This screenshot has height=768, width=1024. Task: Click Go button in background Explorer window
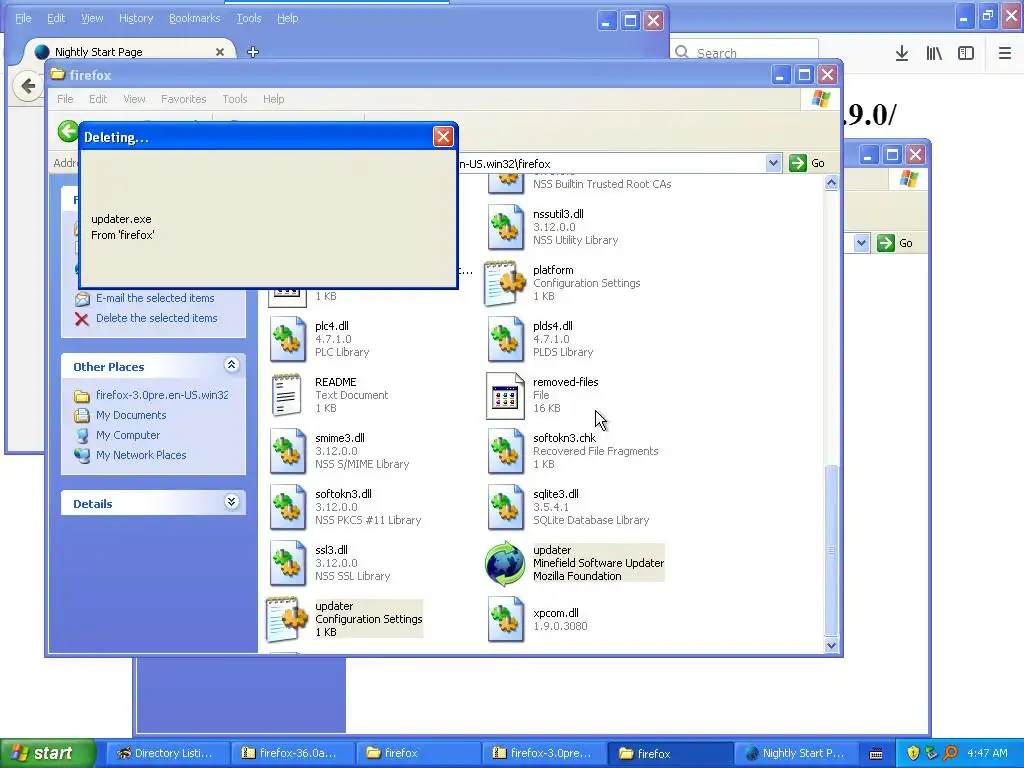point(895,243)
